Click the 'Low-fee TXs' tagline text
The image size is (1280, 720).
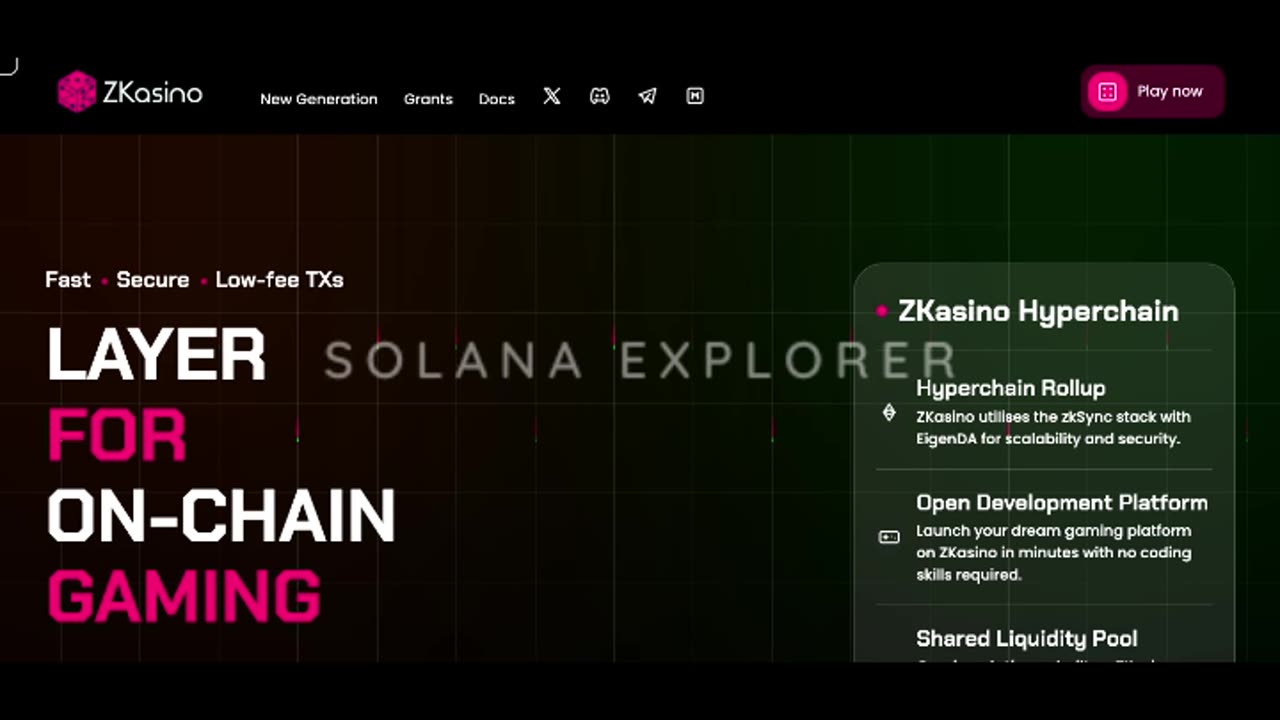(x=280, y=280)
